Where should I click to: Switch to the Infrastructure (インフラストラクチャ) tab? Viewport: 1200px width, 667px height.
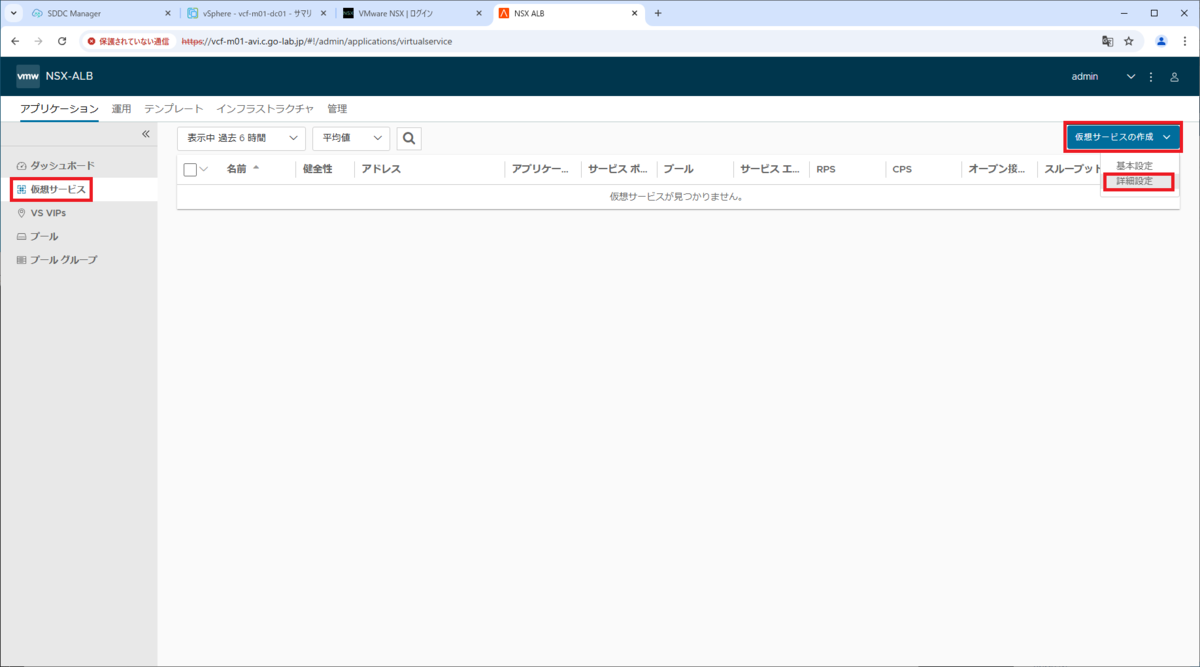(265, 109)
